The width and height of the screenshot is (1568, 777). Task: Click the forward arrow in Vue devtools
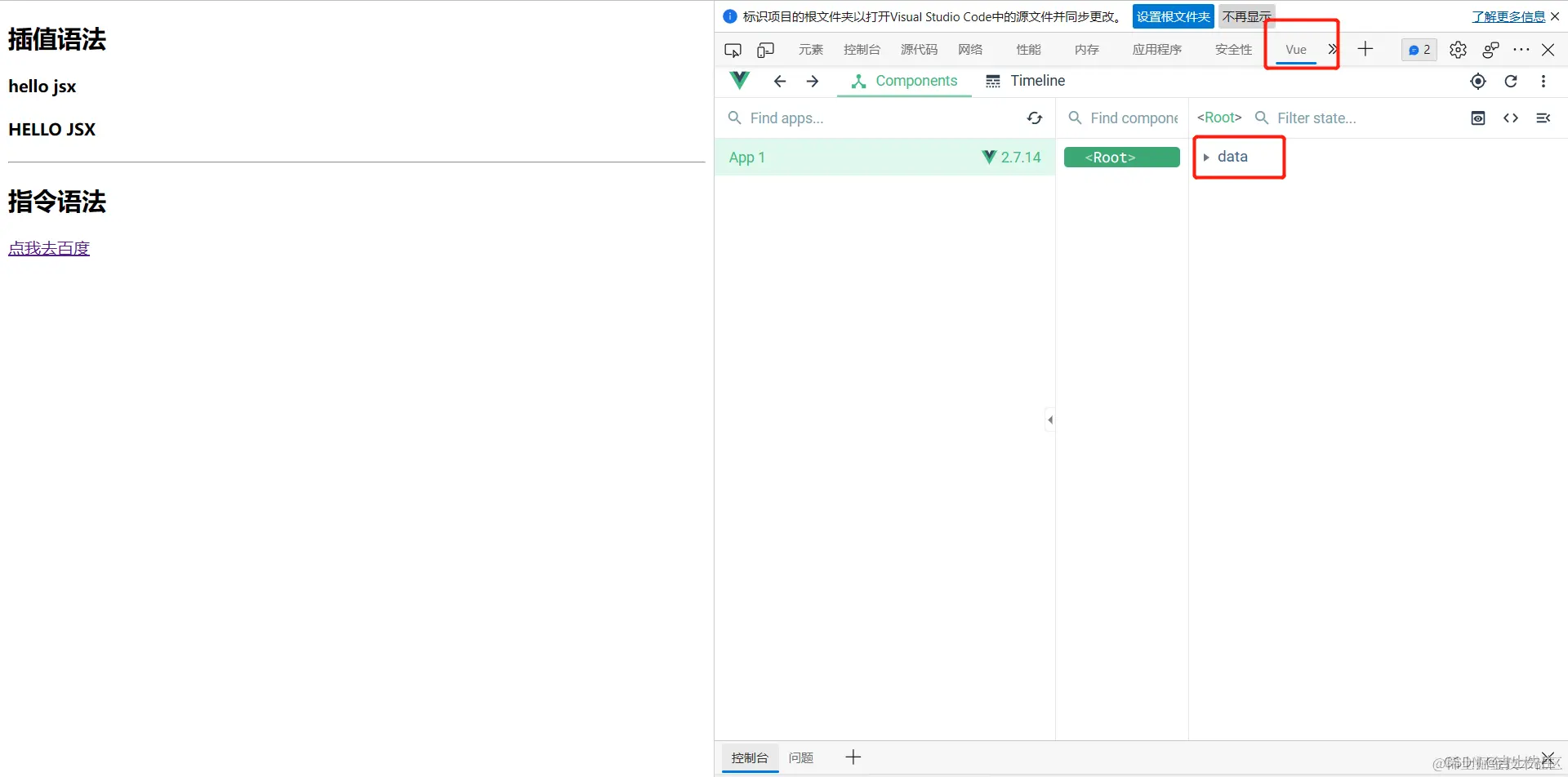pos(813,81)
